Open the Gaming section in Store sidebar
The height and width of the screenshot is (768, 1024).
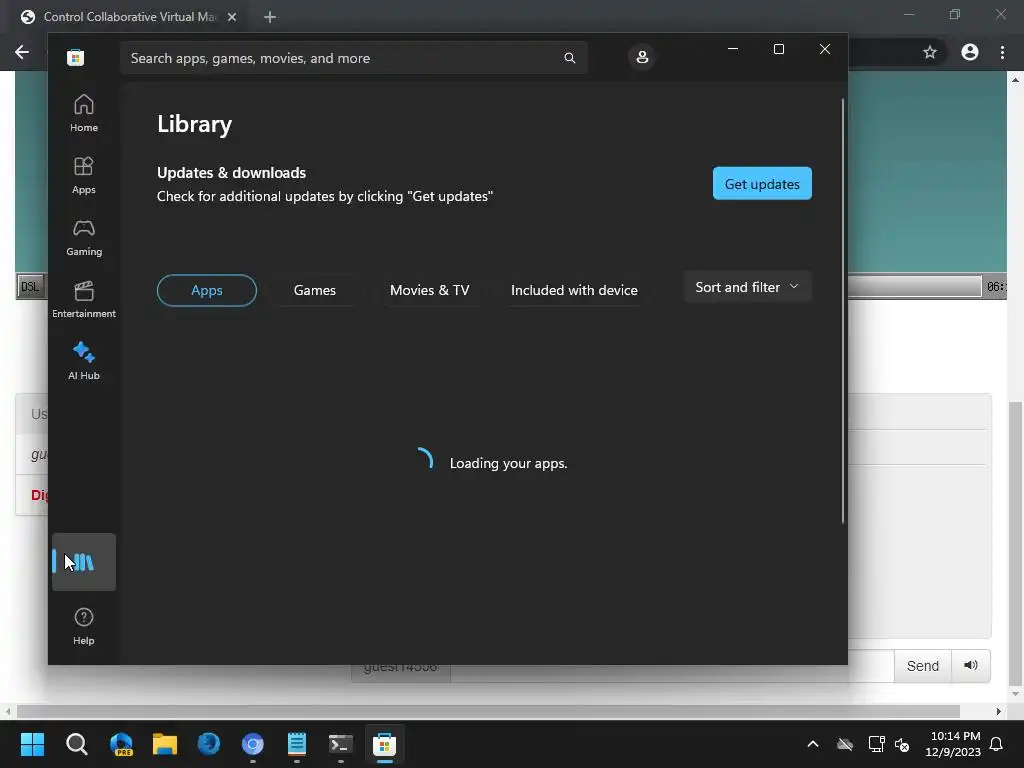(84, 238)
